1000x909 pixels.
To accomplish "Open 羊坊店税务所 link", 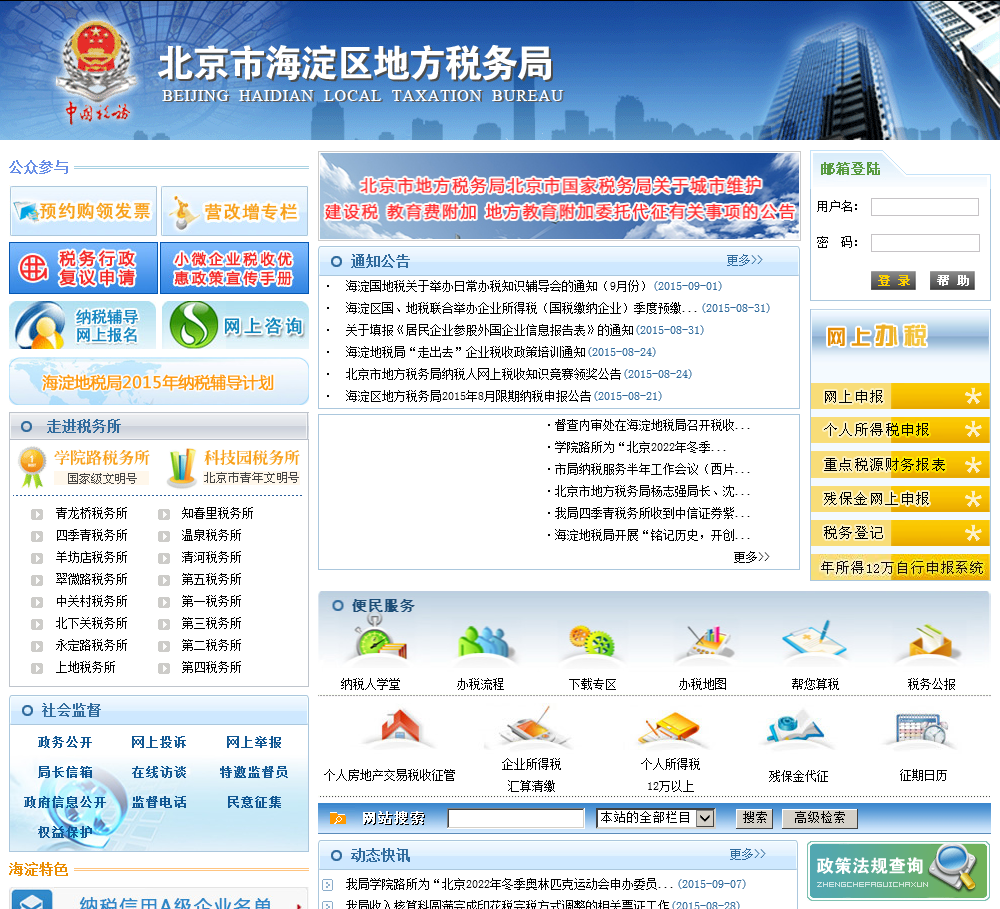I will (x=91, y=558).
